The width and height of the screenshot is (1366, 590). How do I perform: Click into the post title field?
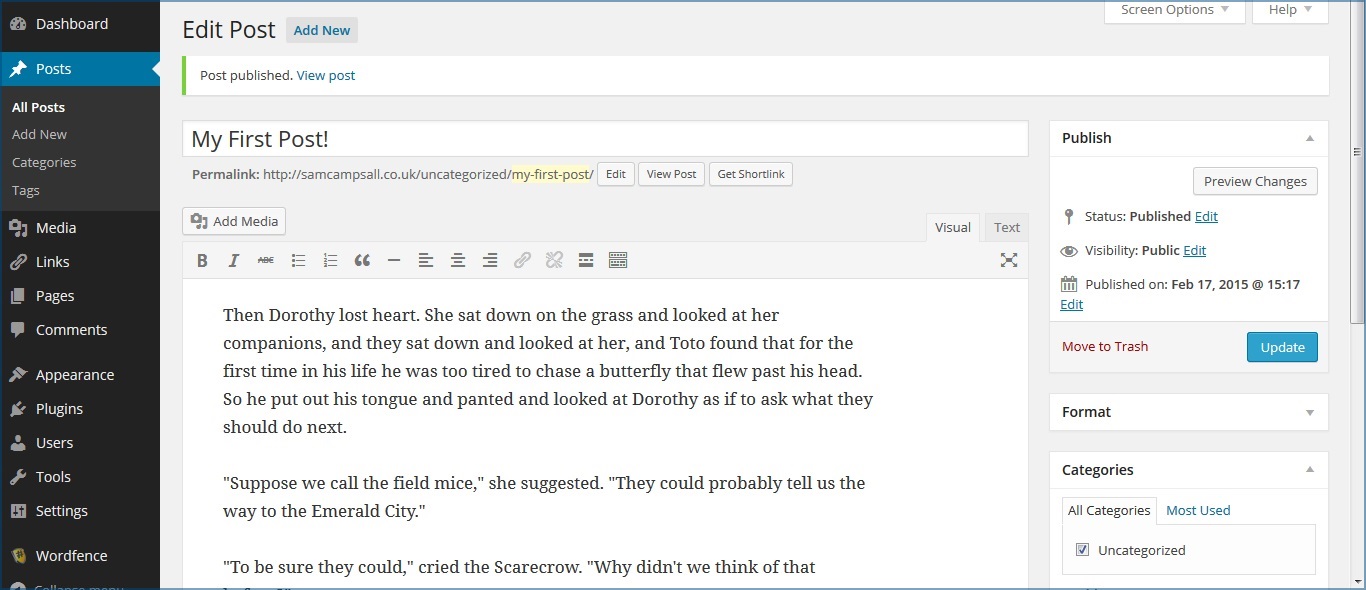pos(604,139)
